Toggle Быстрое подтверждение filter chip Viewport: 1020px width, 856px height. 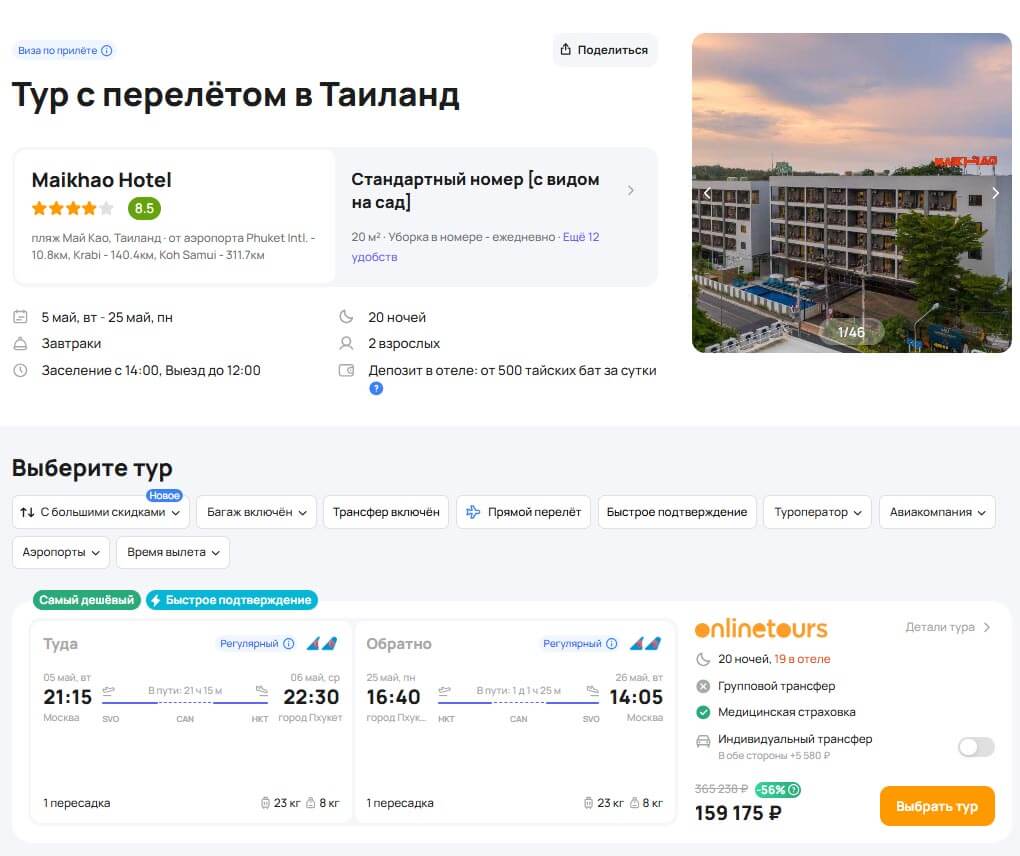click(x=677, y=513)
